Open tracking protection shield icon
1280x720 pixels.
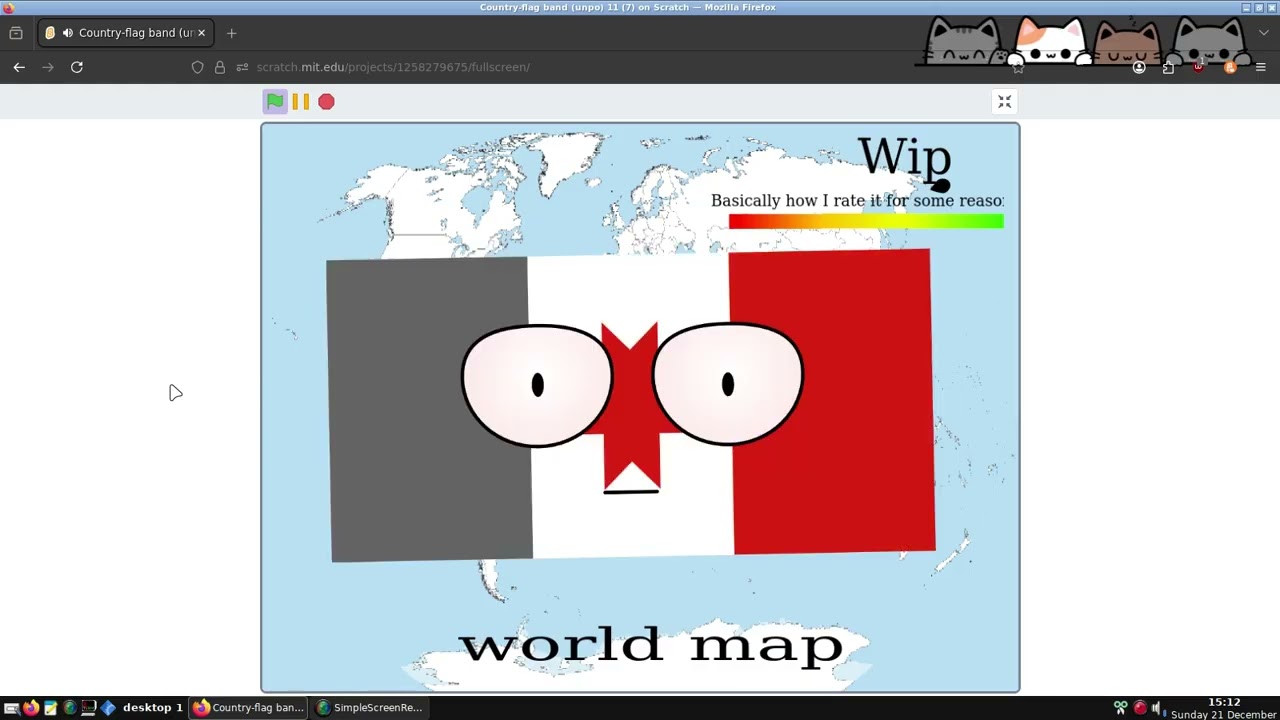point(197,67)
